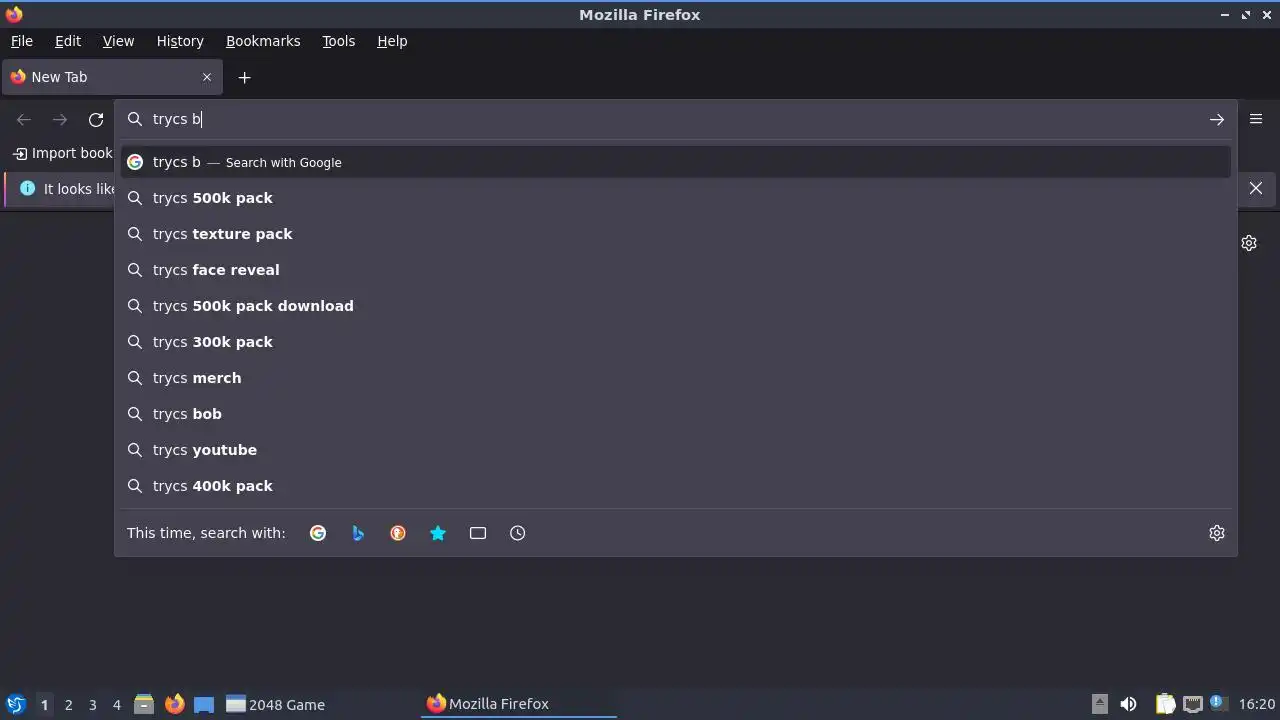Open new tab with plus button

[244, 77]
